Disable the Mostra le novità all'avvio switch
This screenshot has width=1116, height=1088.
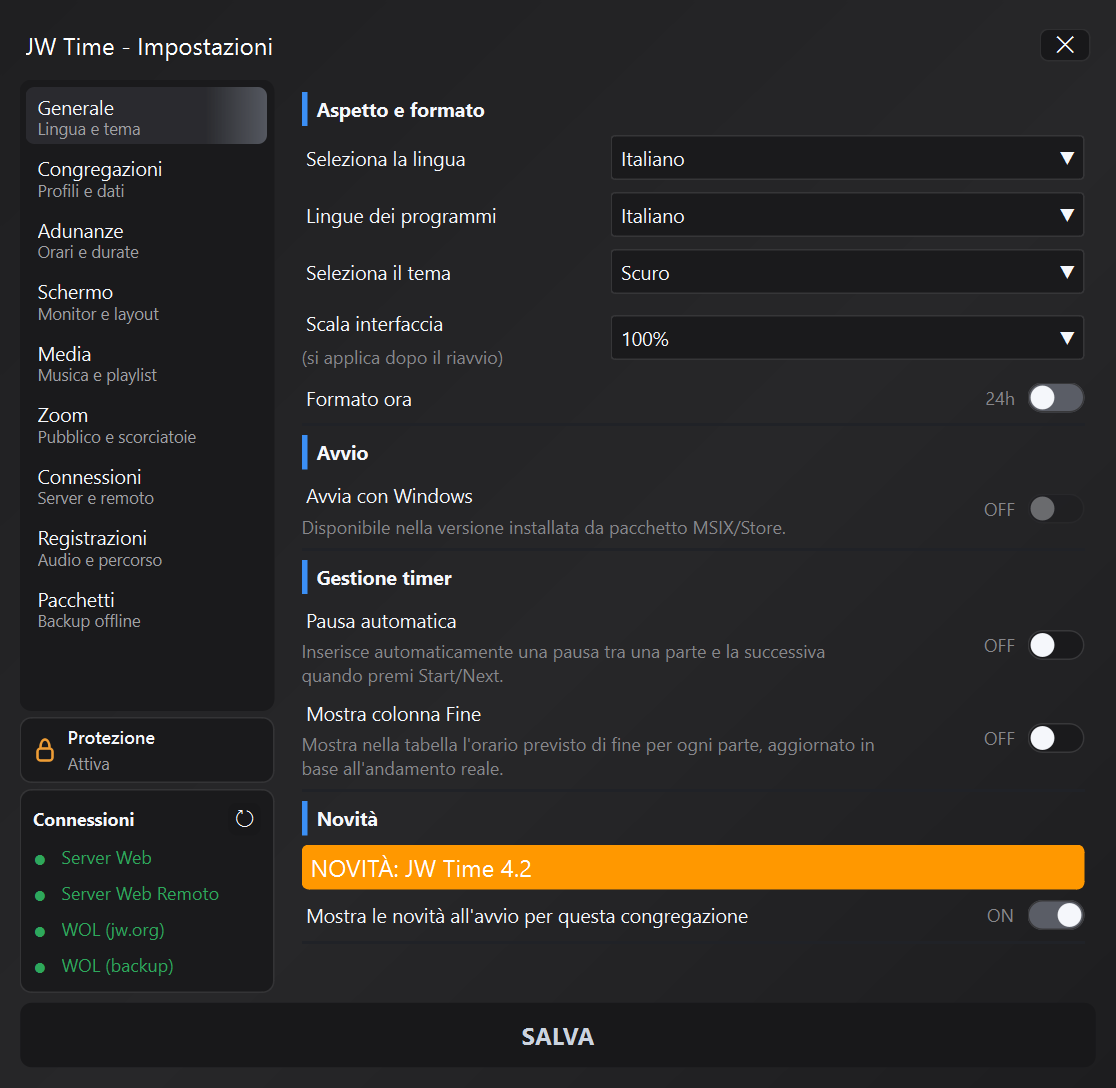click(x=1056, y=915)
